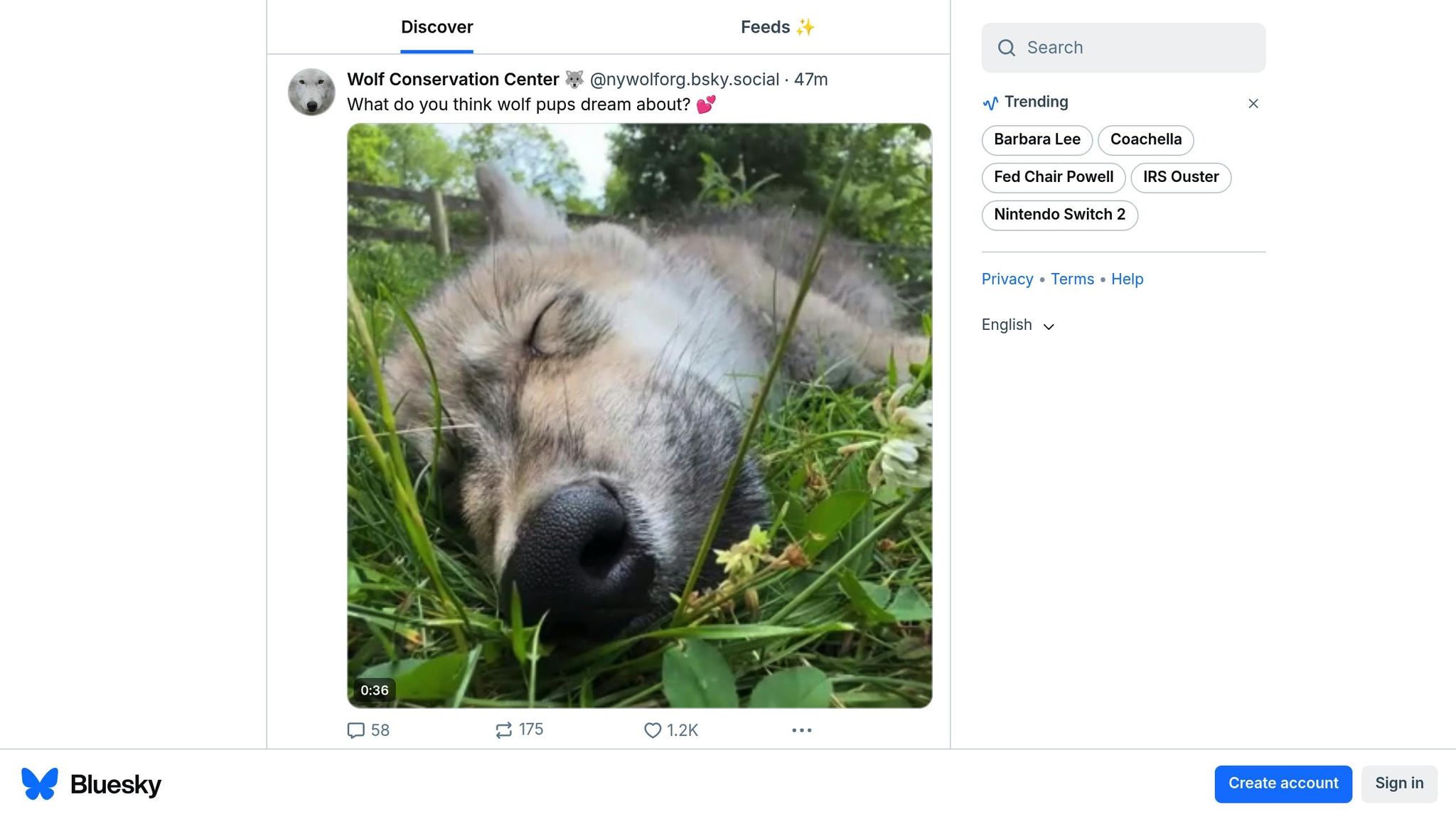The image size is (1456, 819).
Task: Select the Coachella trending topic
Action: point(1145,139)
